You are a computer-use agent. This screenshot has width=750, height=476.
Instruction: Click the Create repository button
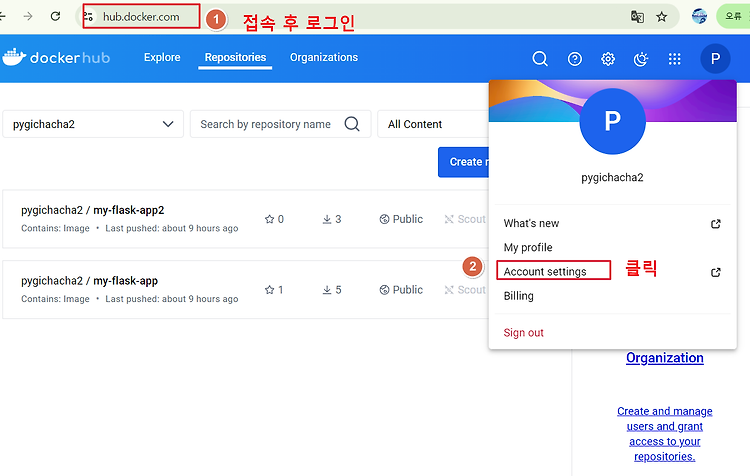point(463,162)
